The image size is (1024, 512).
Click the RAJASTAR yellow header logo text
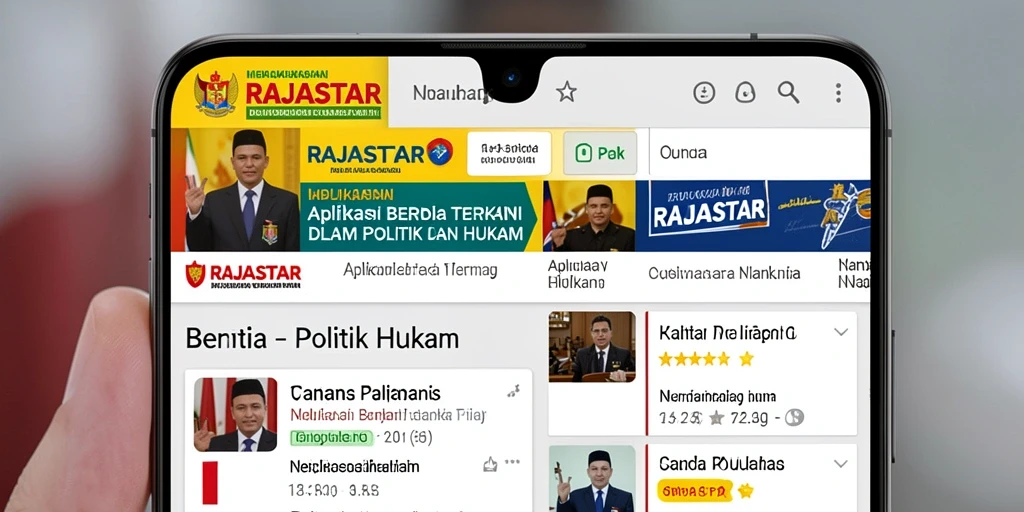pyautogui.click(x=313, y=93)
